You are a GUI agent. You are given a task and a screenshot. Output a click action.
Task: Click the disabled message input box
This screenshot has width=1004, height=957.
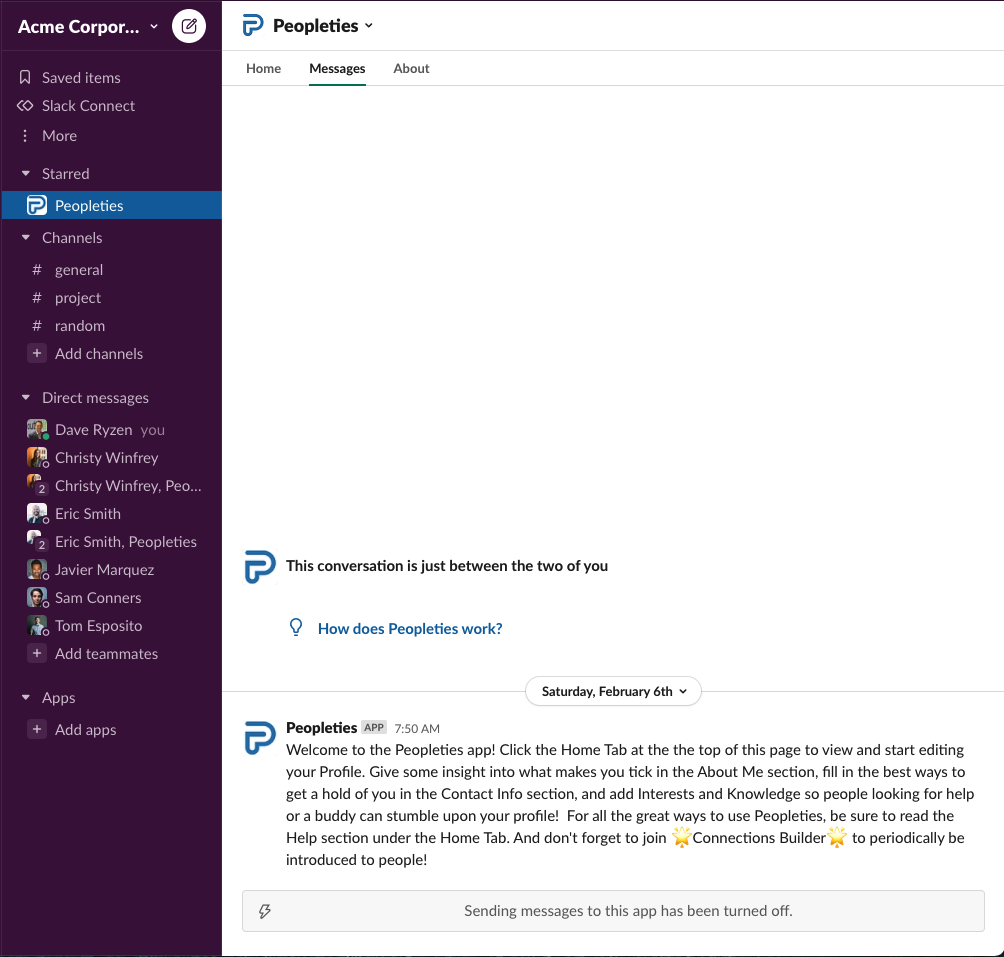tap(613, 911)
